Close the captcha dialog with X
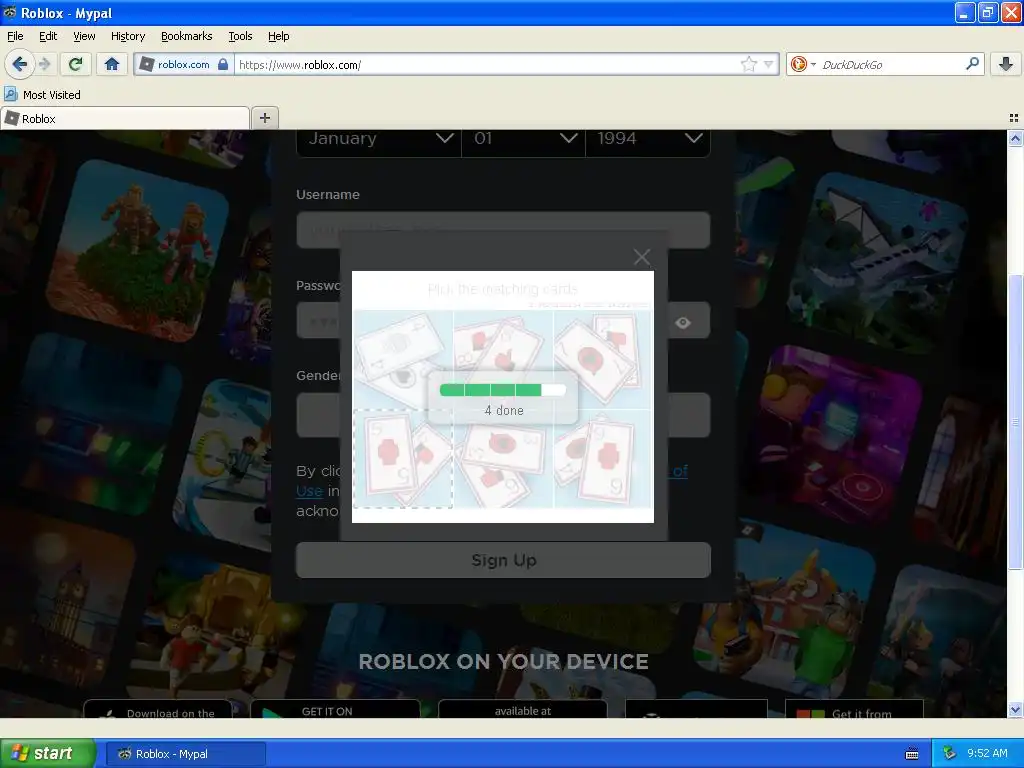Screen dimensions: 1024x768 642,257
